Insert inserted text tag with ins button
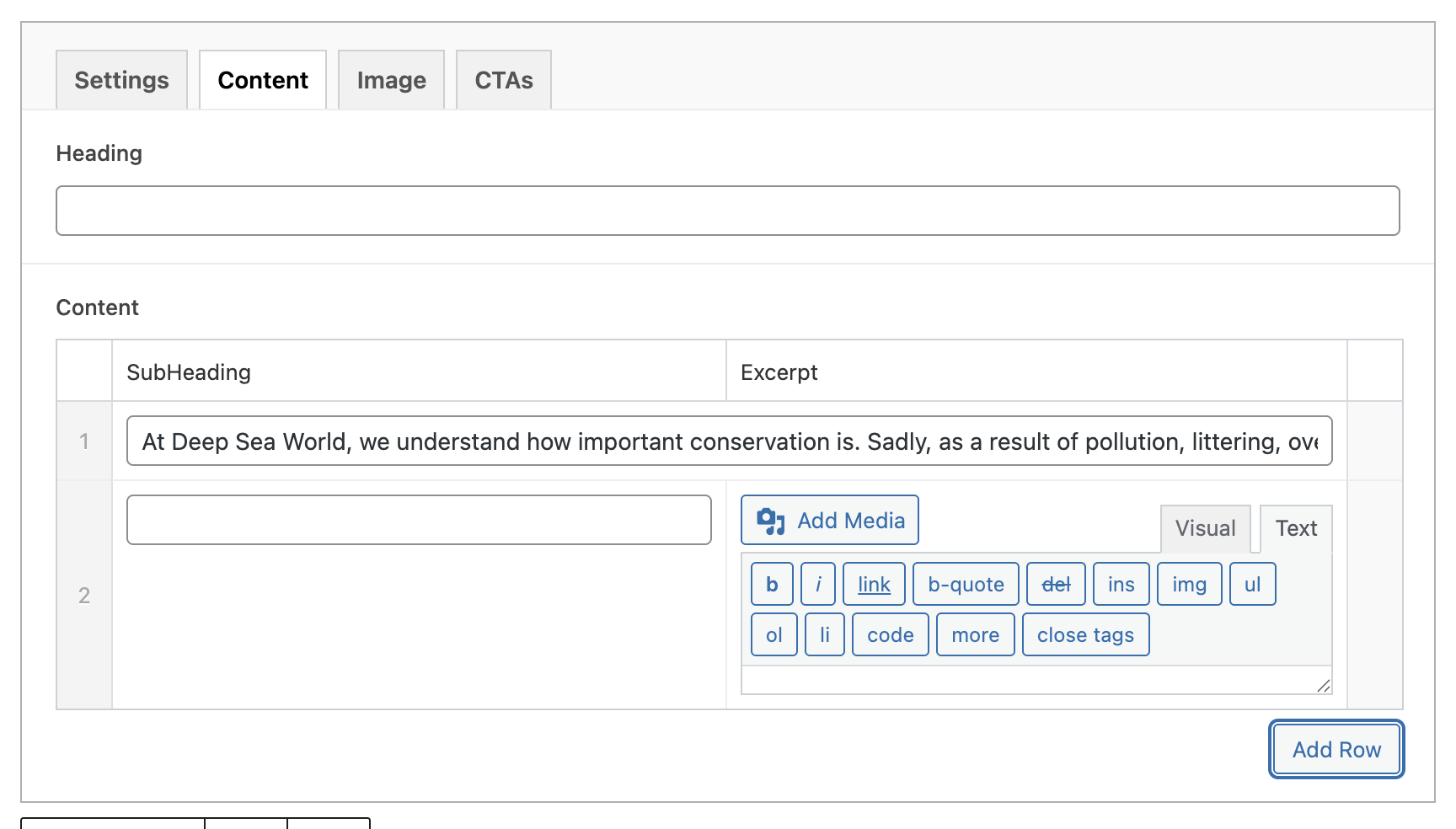 point(1121,584)
